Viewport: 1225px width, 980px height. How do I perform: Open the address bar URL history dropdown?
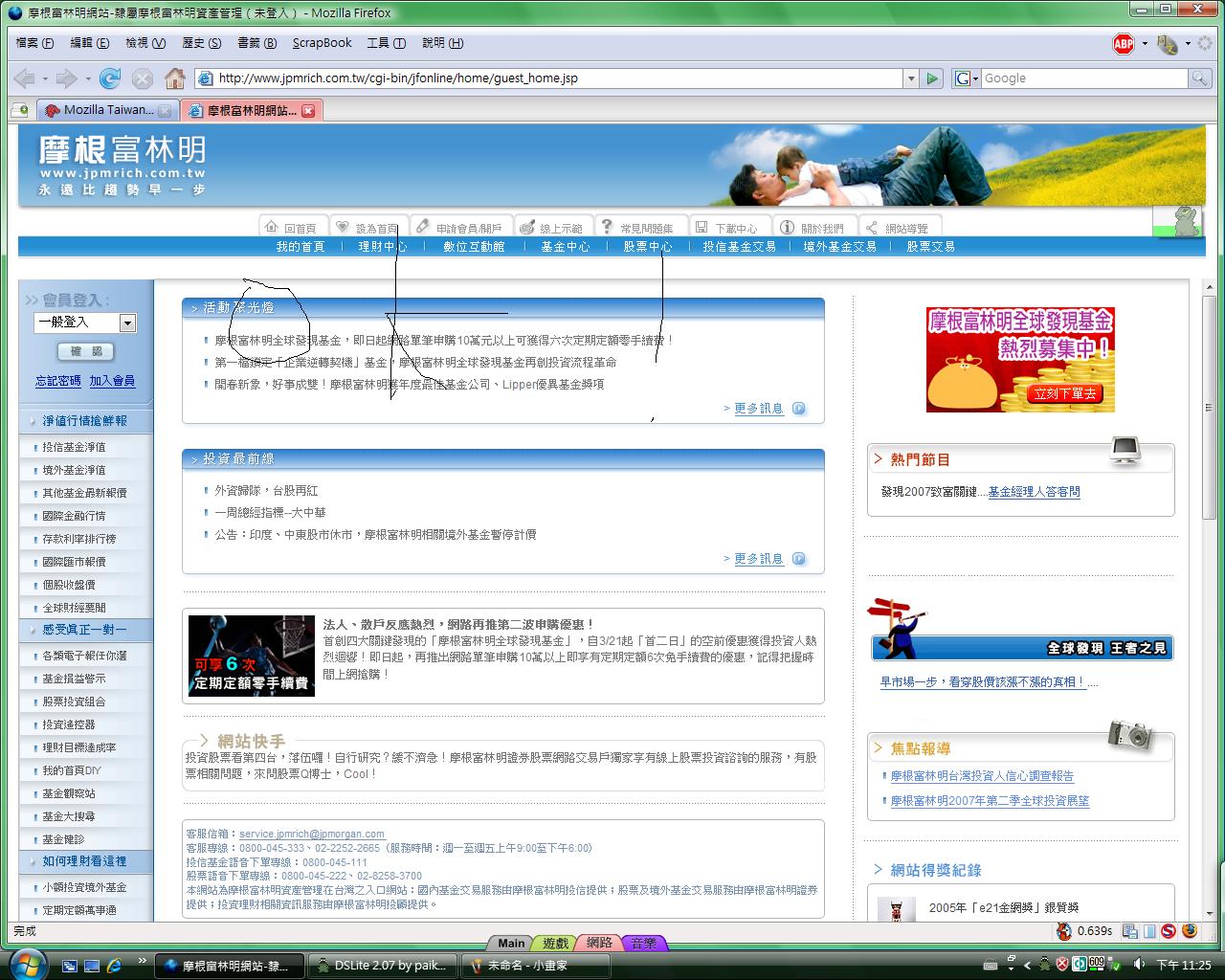[911, 78]
